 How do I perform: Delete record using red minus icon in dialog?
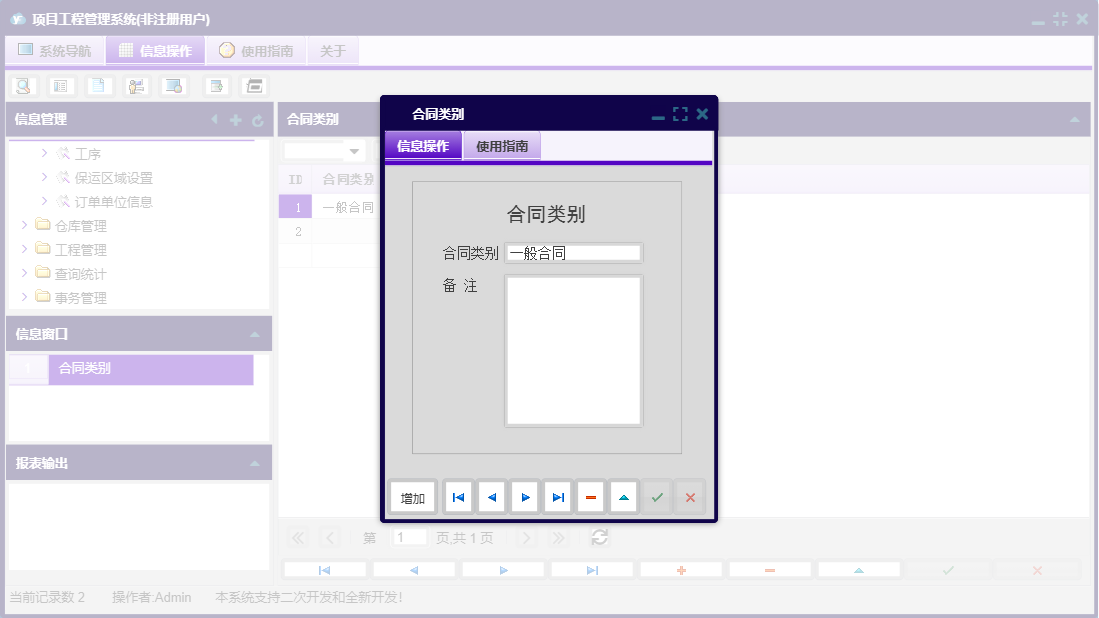590,496
